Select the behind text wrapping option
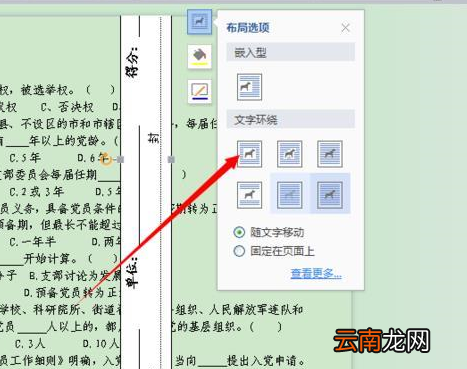The height and width of the screenshot is (369, 467). click(x=290, y=195)
